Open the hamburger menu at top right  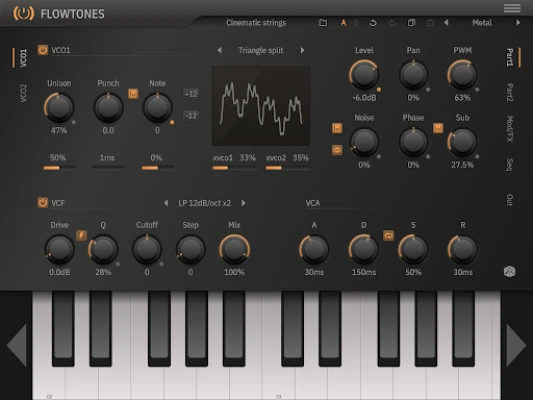tap(512, 8)
